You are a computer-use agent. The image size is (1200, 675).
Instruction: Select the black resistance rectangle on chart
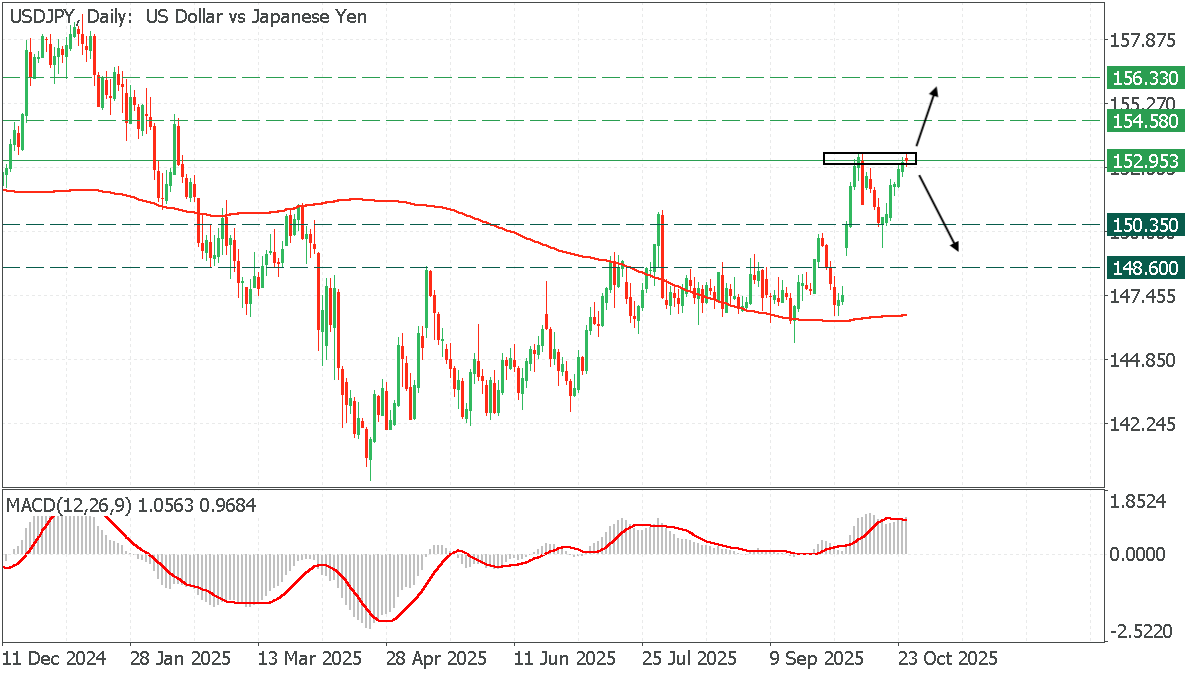click(x=869, y=158)
